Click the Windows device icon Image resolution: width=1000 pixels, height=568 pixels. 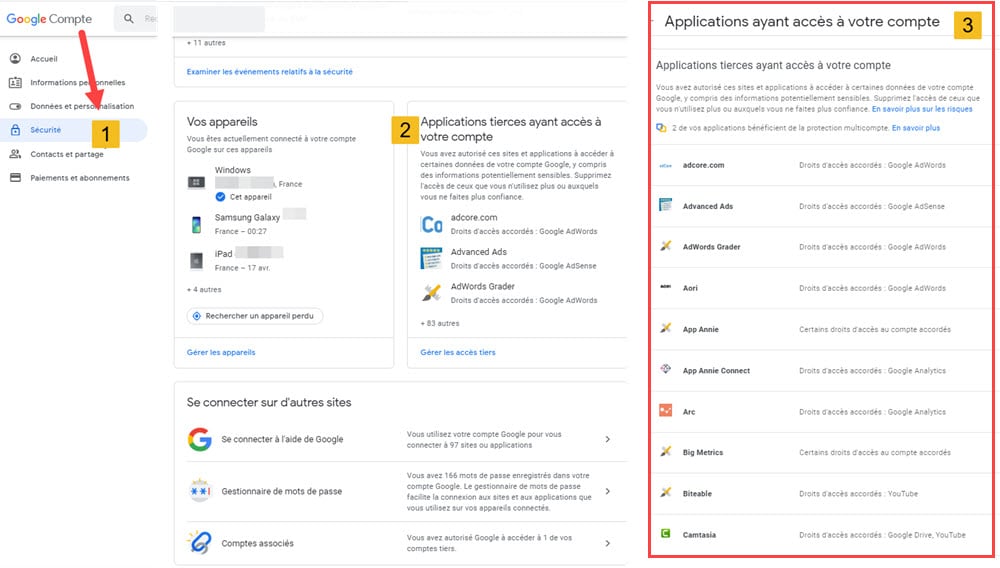click(x=196, y=182)
